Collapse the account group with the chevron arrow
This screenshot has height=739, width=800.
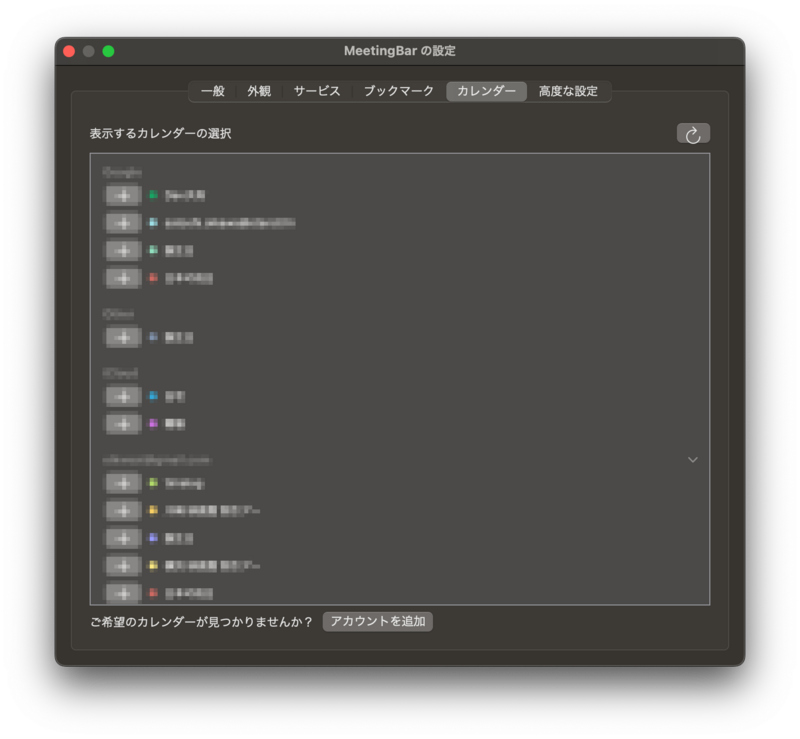692,460
